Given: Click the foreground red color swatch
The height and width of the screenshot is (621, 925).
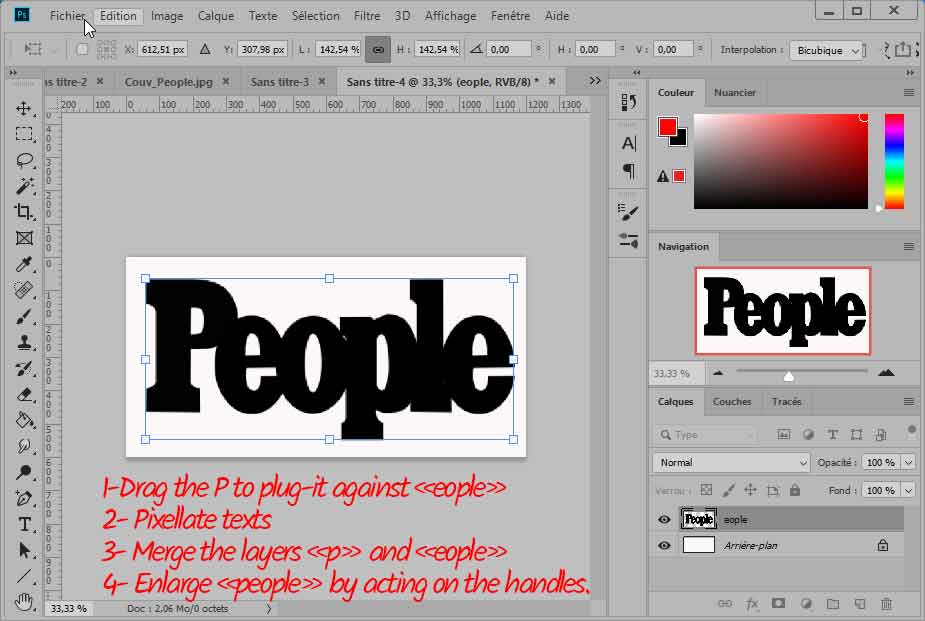Looking at the screenshot, I should coord(667,127).
